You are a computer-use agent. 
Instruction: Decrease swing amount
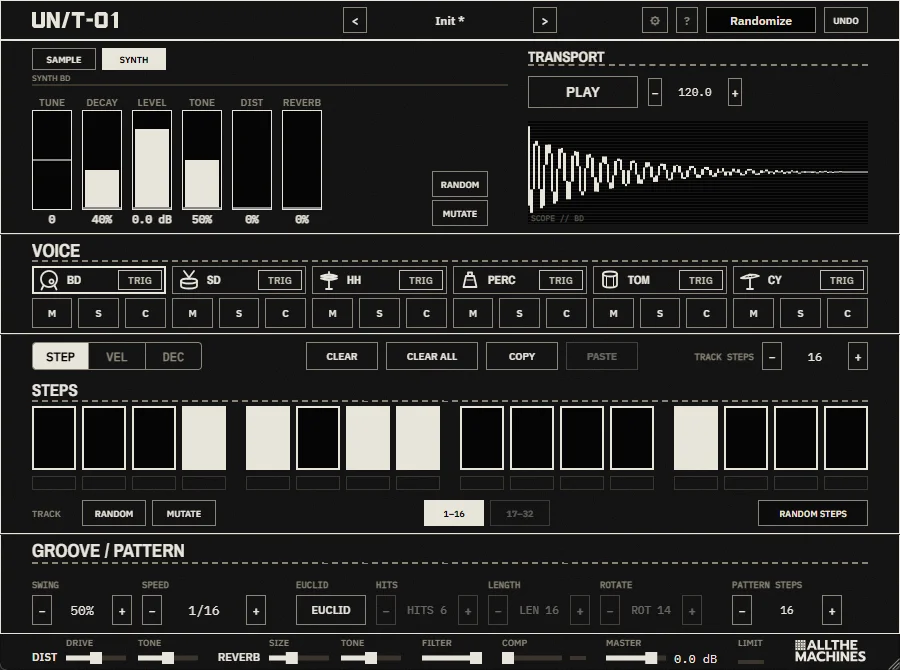(x=42, y=610)
